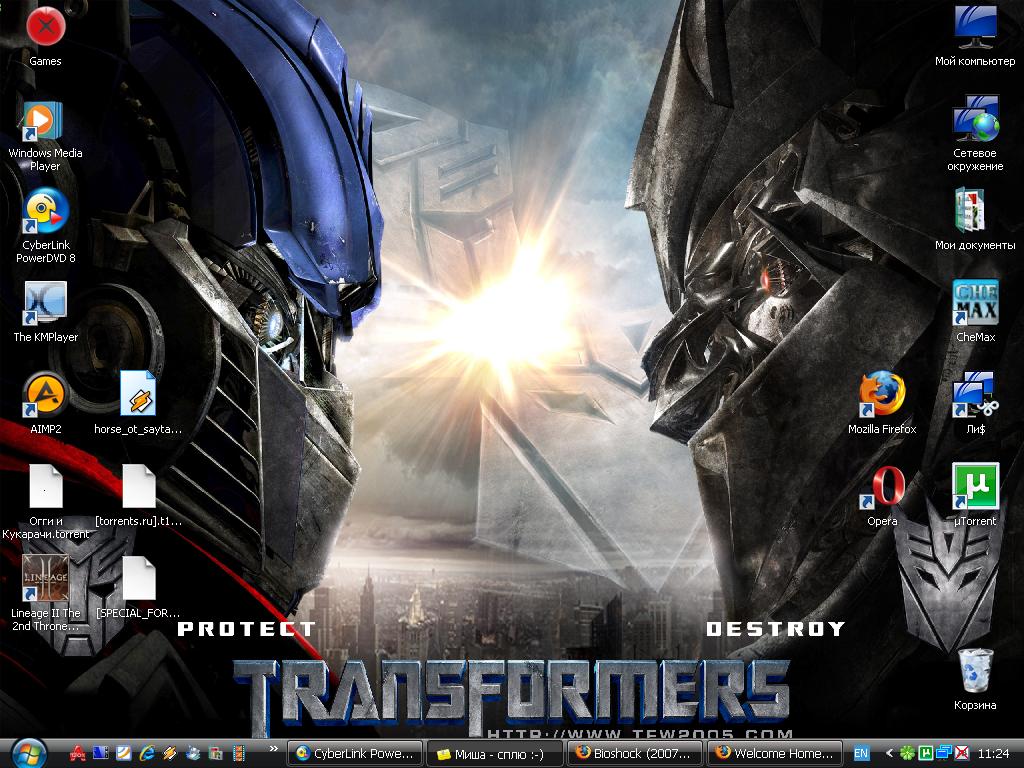Select the CheMax desktop icon
Screen dimensions: 1024x768
[975, 304]
